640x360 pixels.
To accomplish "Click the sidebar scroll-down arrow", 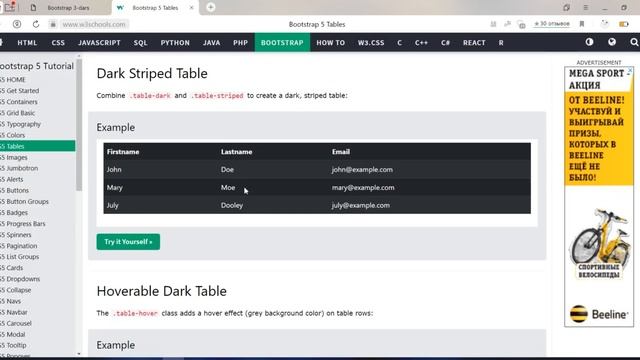I will (x=79, y=354).
